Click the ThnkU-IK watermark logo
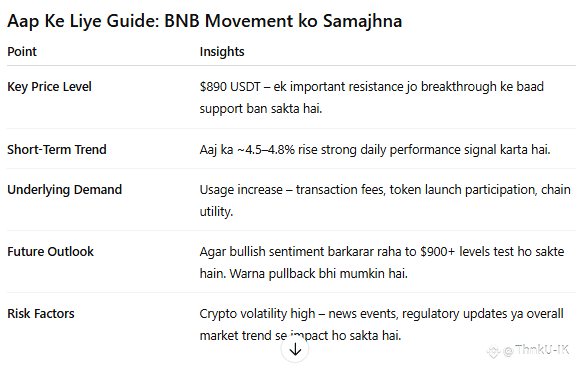Screen dimensions: 576x368 [x=493, y=351]
